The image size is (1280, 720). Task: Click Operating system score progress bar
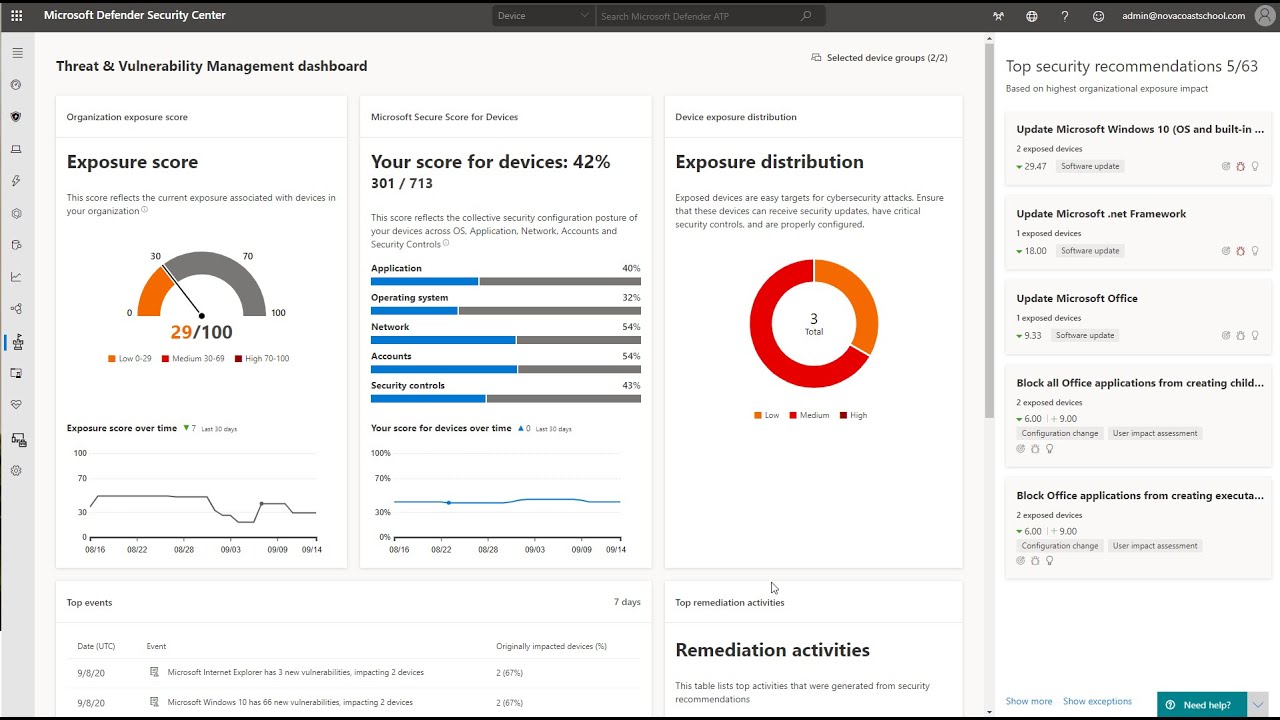click(506, 311)
